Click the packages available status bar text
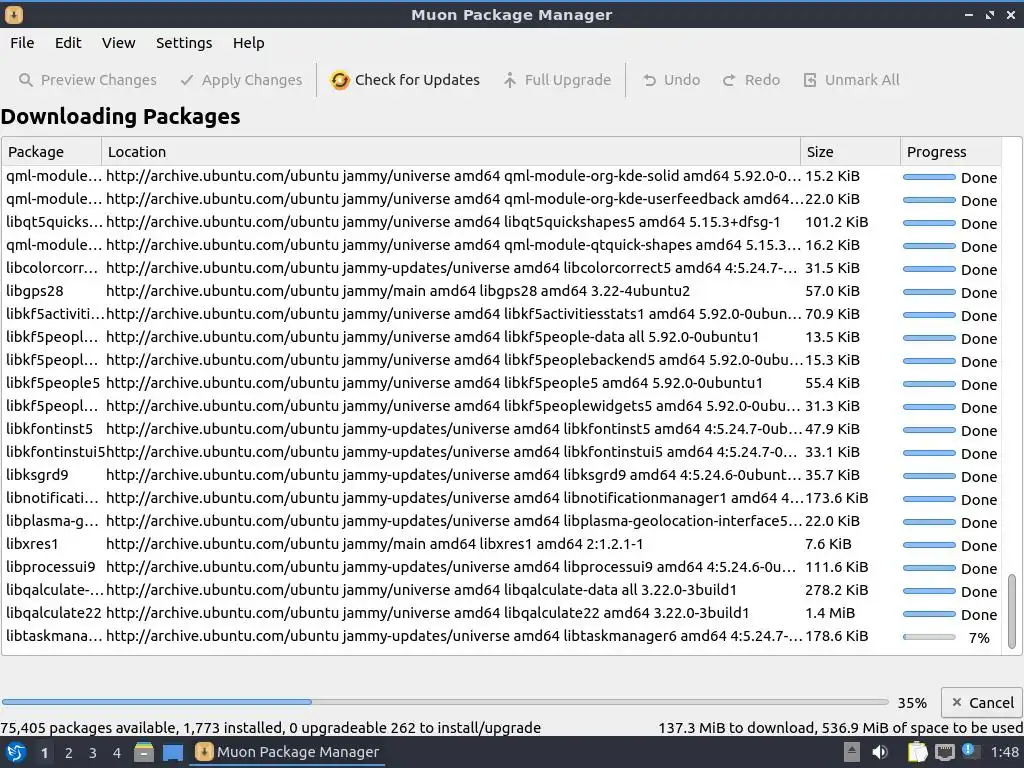Image resolution: width=1024 pixels, height=768 pixels. [x=270, y=728]
